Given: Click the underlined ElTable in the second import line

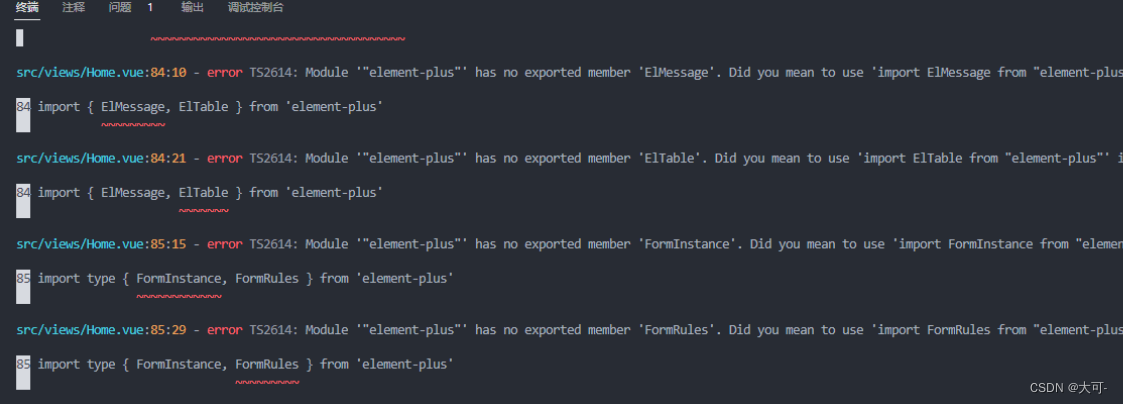Looking at the screenshot, I should tap(203, 193).
